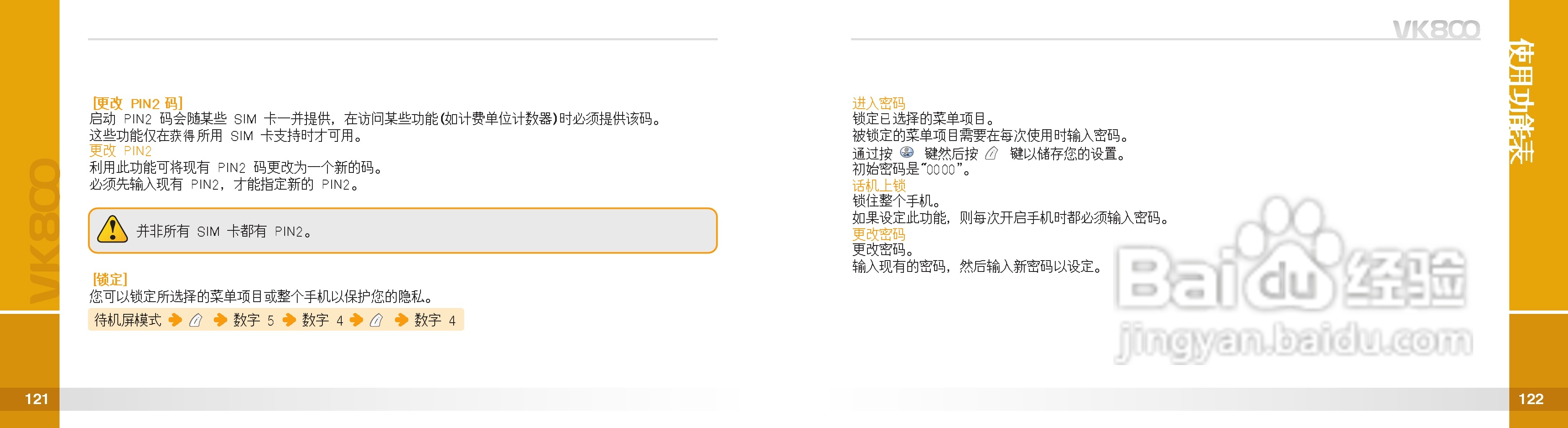1568x428 pixels.
Task: Click the 待机屏模式 step label
Action: click(128, 320)
